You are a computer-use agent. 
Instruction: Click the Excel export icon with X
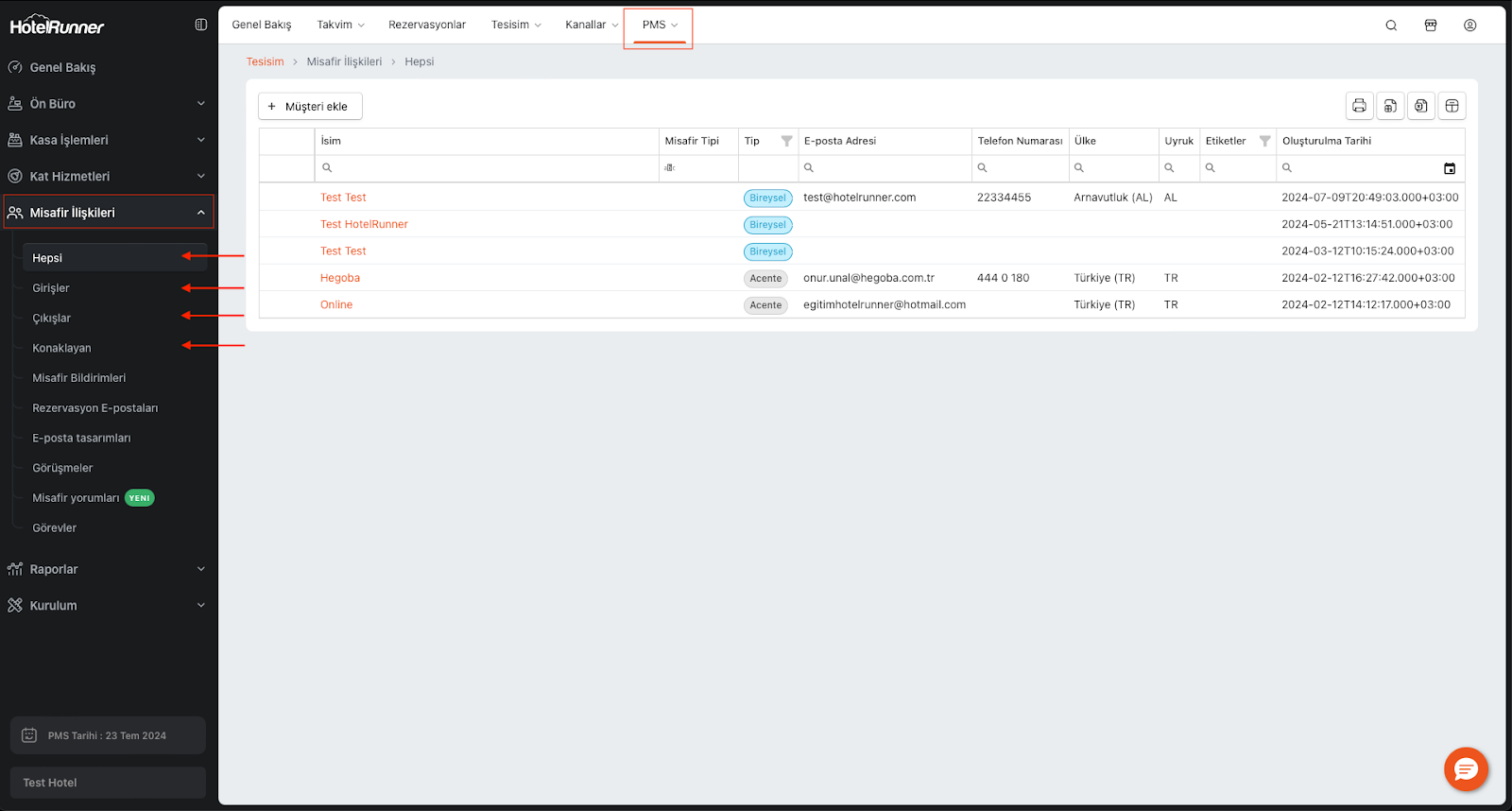1421,106
